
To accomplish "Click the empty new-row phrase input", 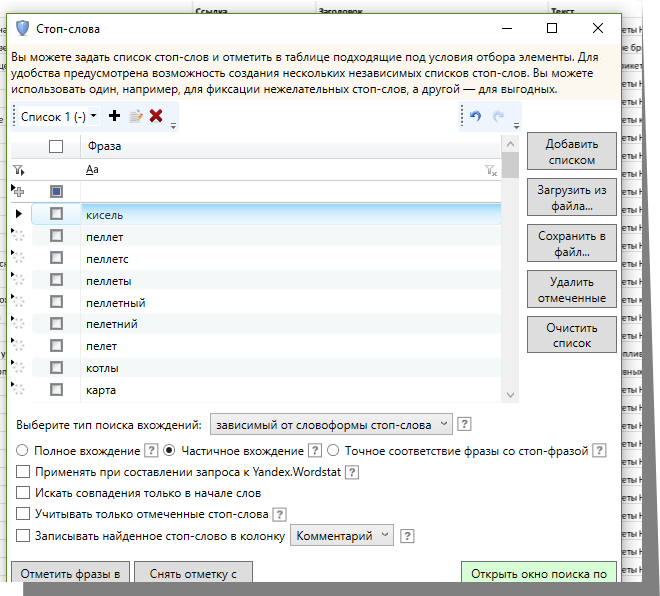I will point(290,192).
